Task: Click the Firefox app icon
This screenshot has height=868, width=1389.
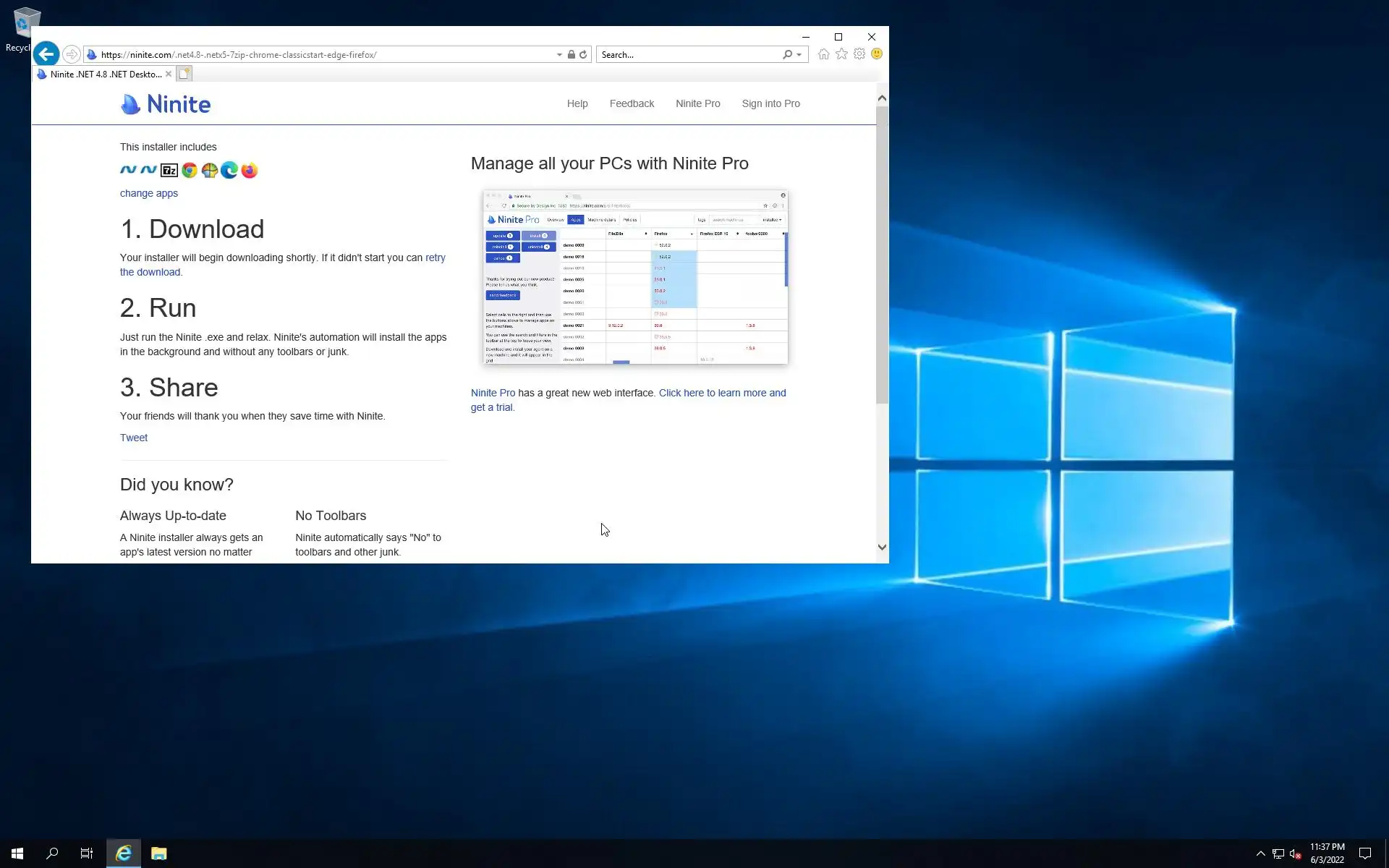Action: click(x=250, y=170)
